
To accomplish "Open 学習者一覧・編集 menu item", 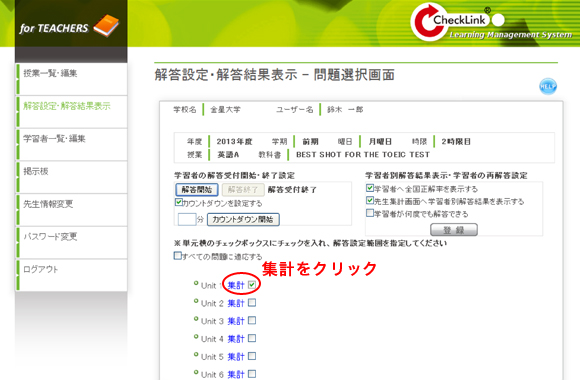I will (54, 138).
